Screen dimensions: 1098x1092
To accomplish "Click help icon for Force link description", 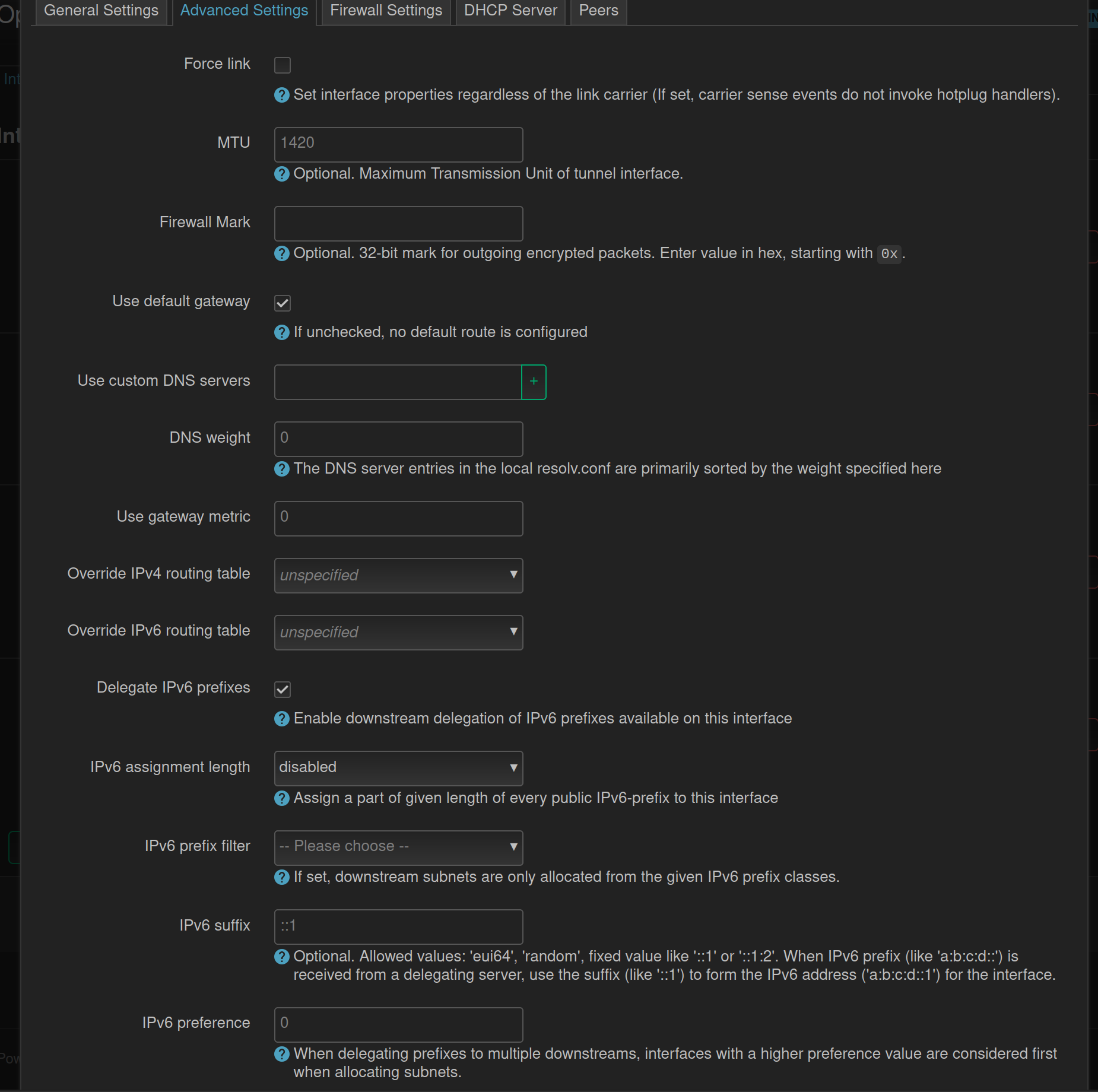I will [x=282, y=95].
